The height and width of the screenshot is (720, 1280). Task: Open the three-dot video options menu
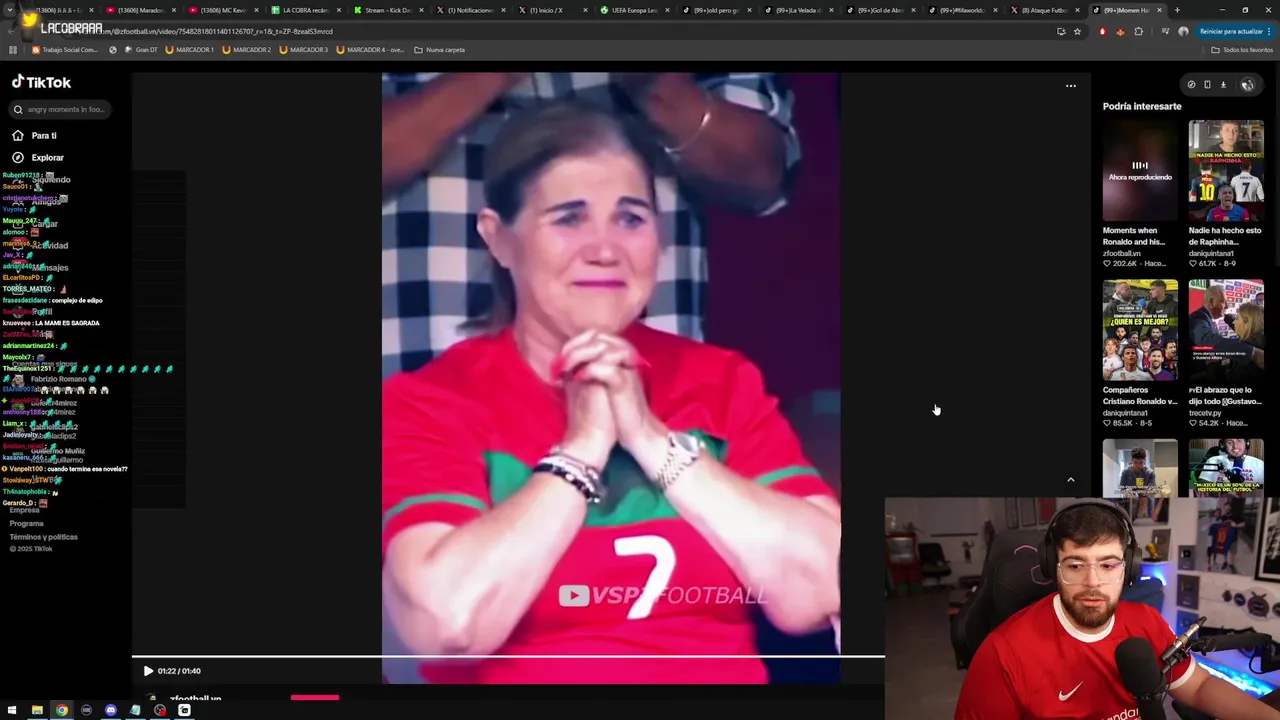pyautogui.click(x=1071, y=86)
